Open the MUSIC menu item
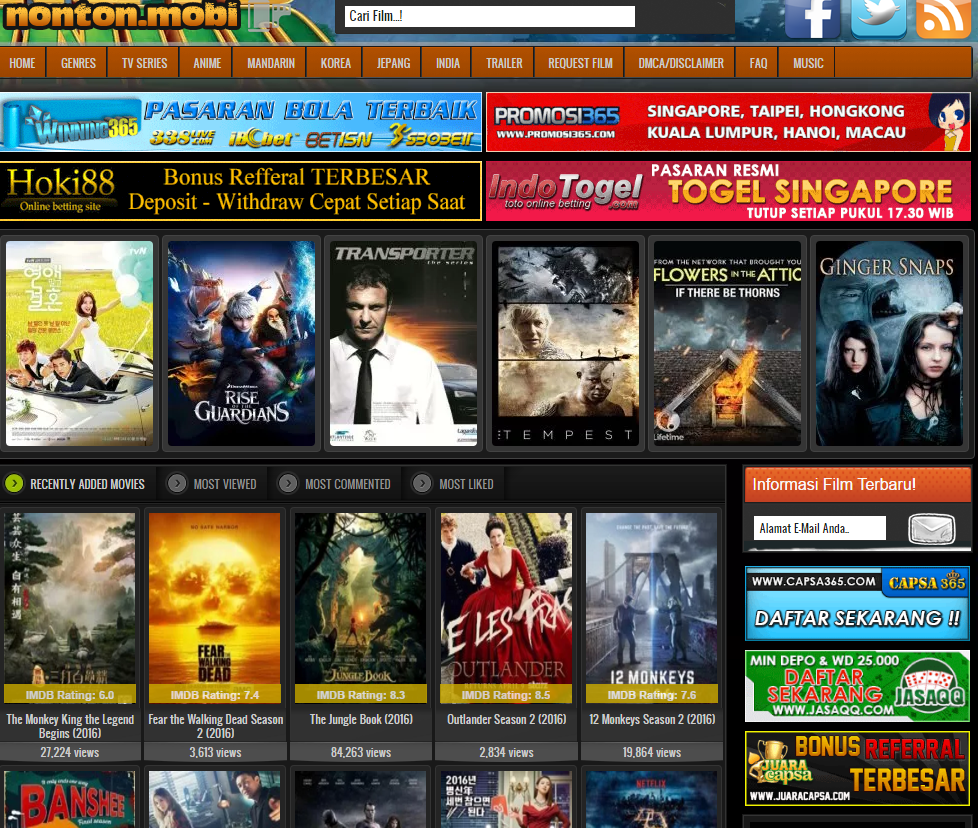This screenshot has width=978, height=828. coord(808,63)
